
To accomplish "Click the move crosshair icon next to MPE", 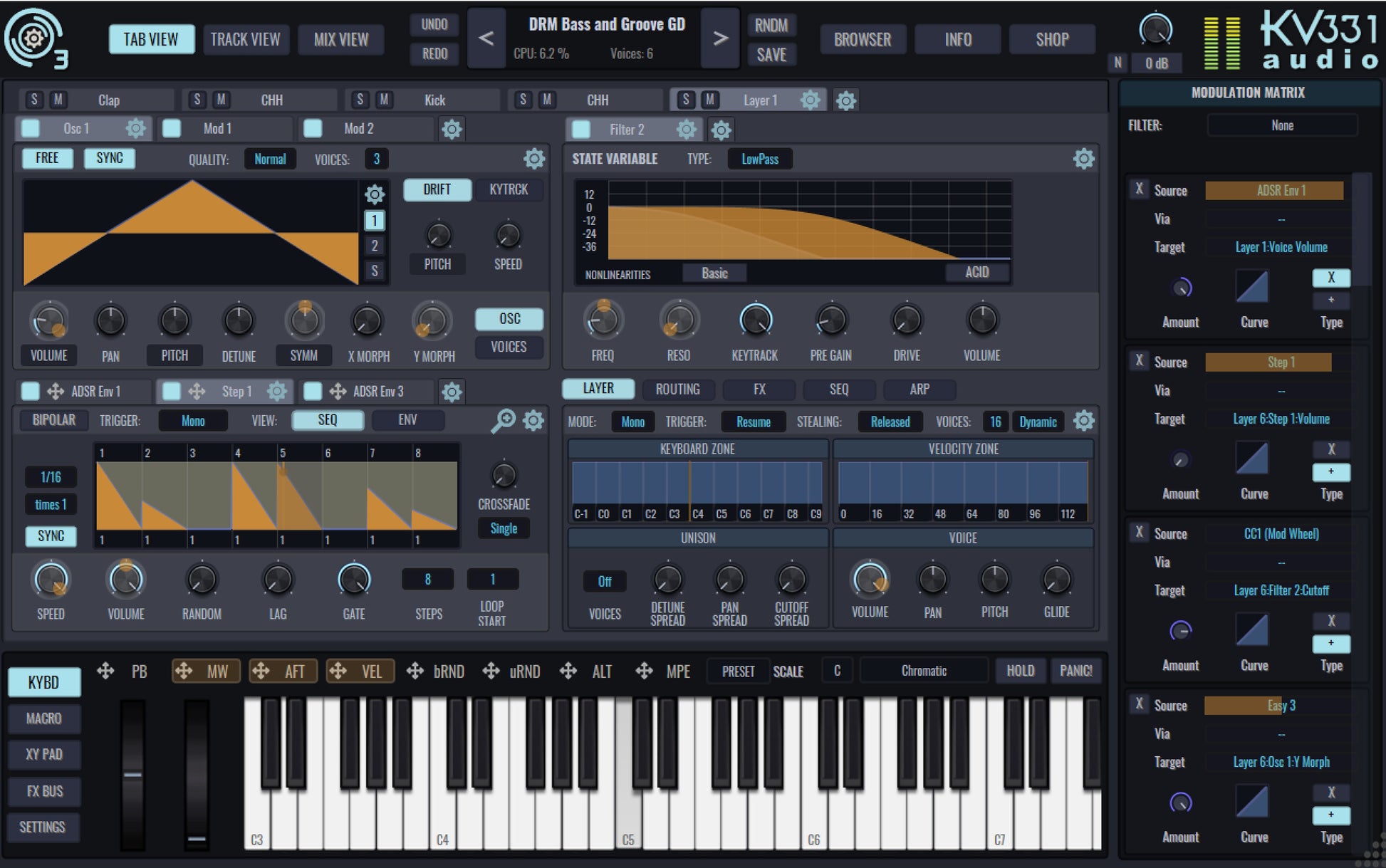I will [x=645, y=670].
